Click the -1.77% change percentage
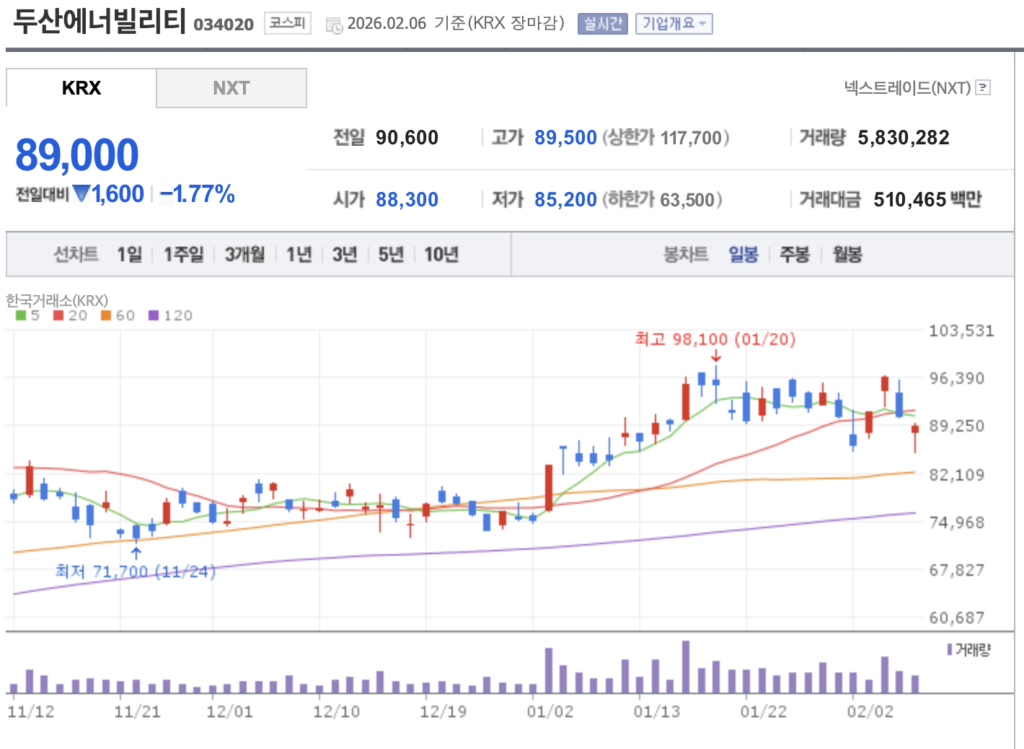 (197, 194)
